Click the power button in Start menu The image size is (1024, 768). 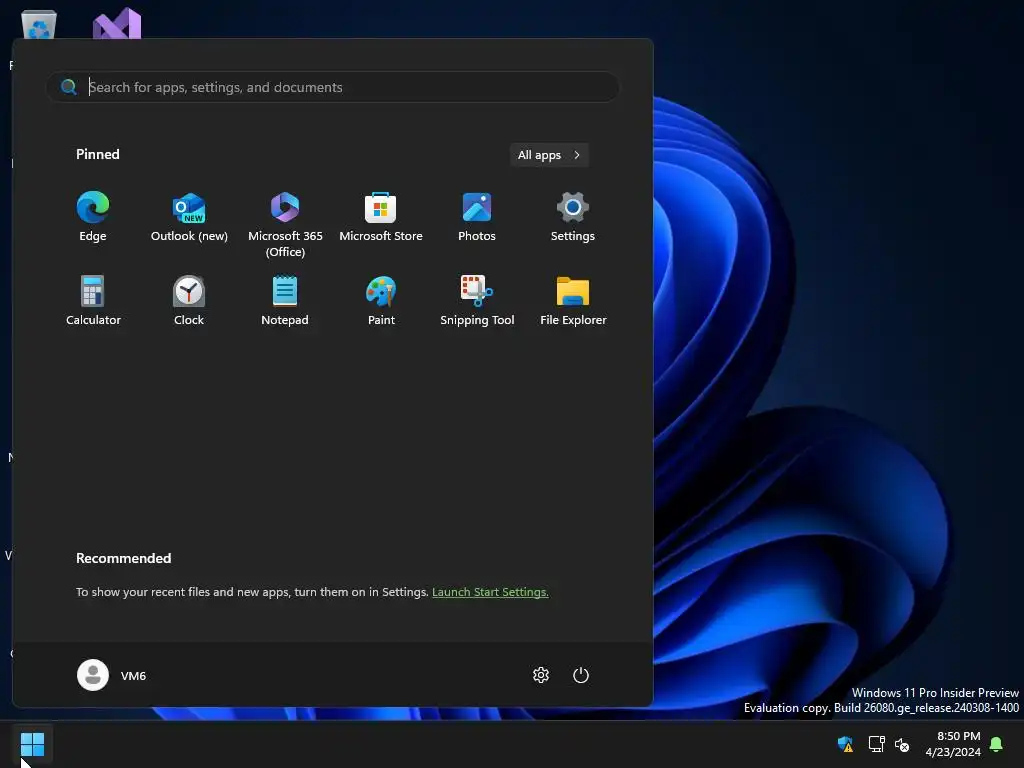click(x=581, y=675)
